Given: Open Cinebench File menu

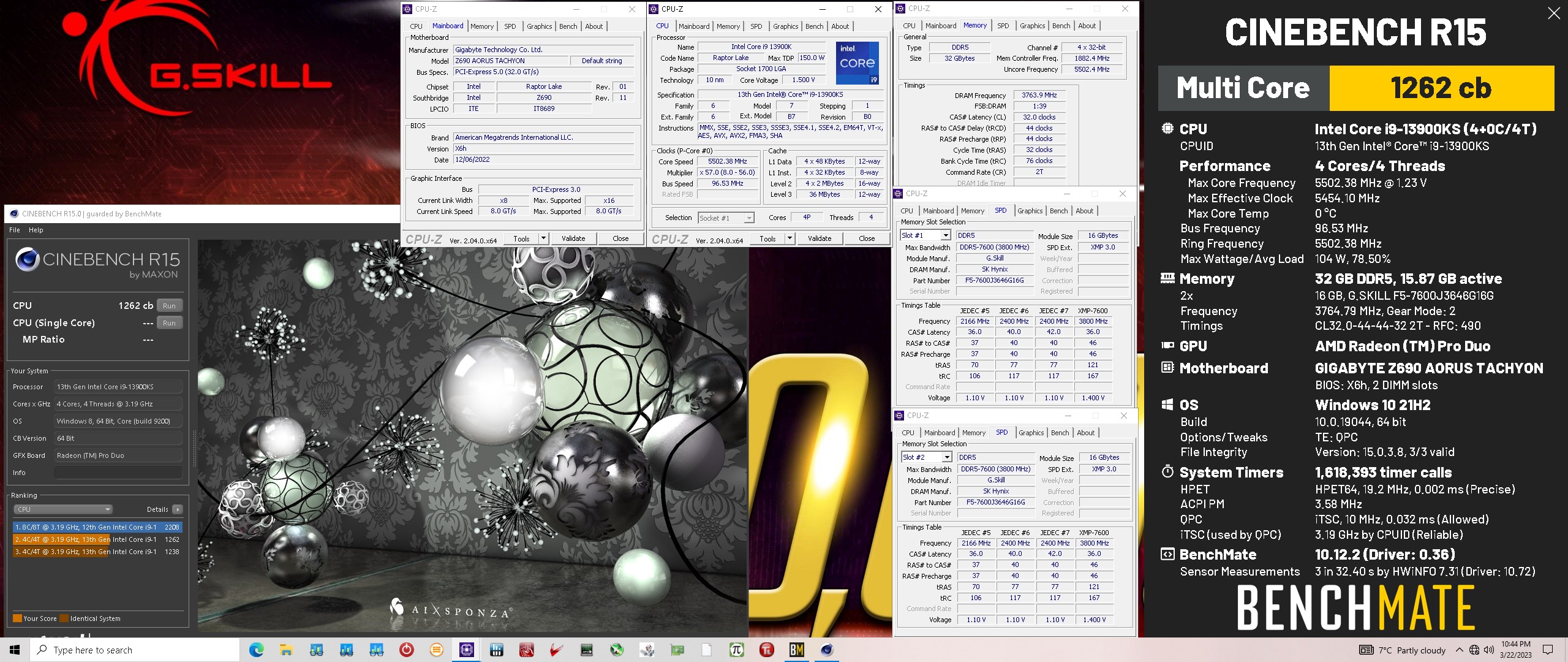Looking at the screenshot, I should pyautogui.click(x=15, y=230).
